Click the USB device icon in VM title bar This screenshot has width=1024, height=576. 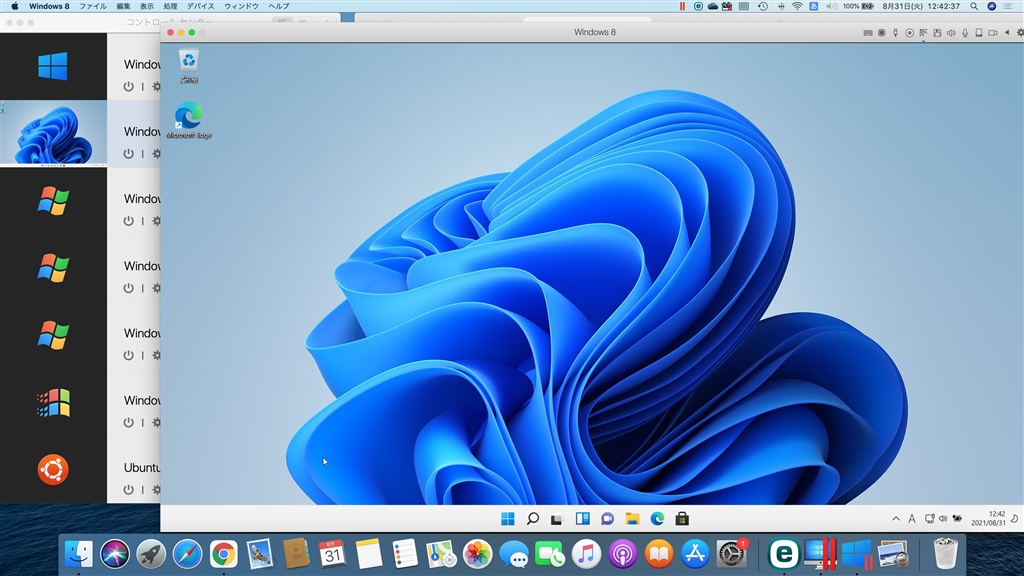point(895,33)
